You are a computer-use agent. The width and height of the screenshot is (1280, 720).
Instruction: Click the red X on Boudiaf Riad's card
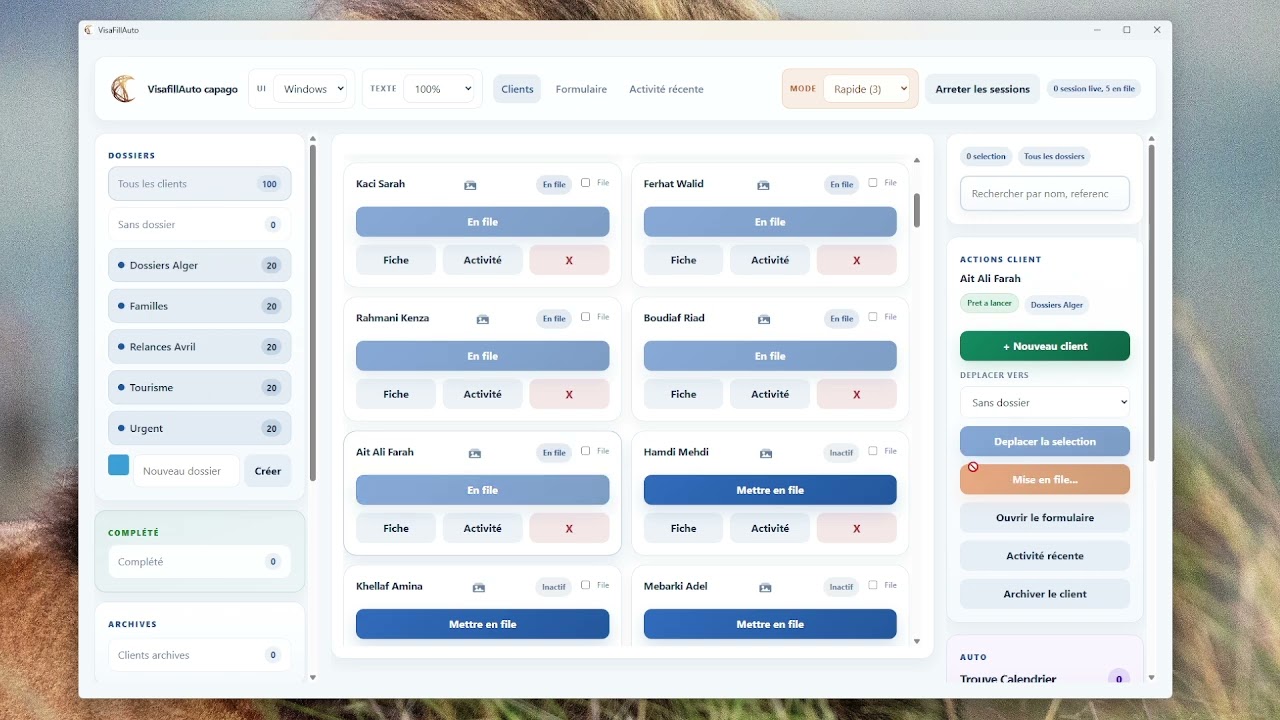[x=856, y=394]
